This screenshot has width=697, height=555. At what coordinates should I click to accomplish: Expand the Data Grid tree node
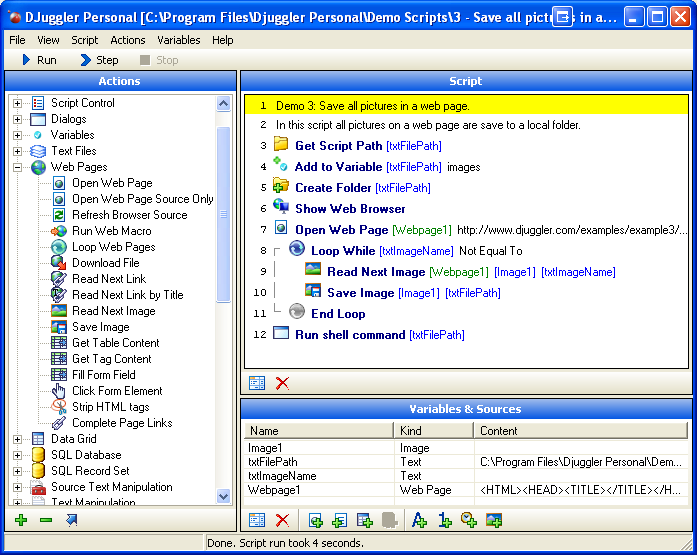click(x=17, y=439)
